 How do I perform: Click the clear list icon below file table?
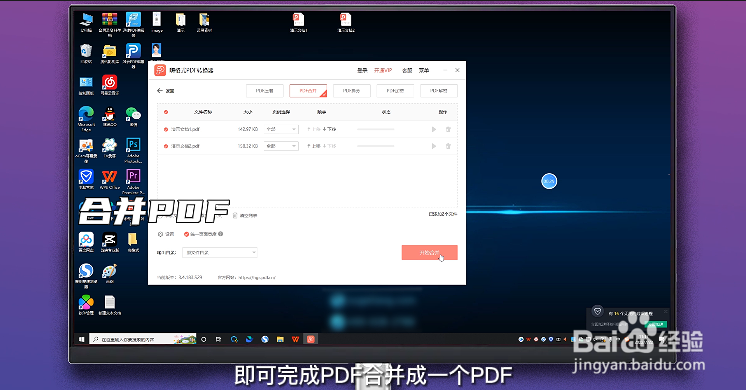point(235,215)
